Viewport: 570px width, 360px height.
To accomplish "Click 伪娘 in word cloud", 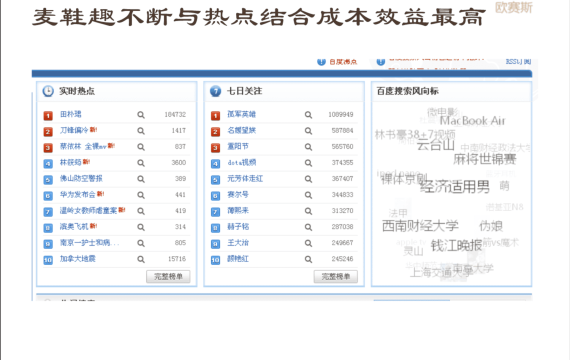I will coord(491,226).
